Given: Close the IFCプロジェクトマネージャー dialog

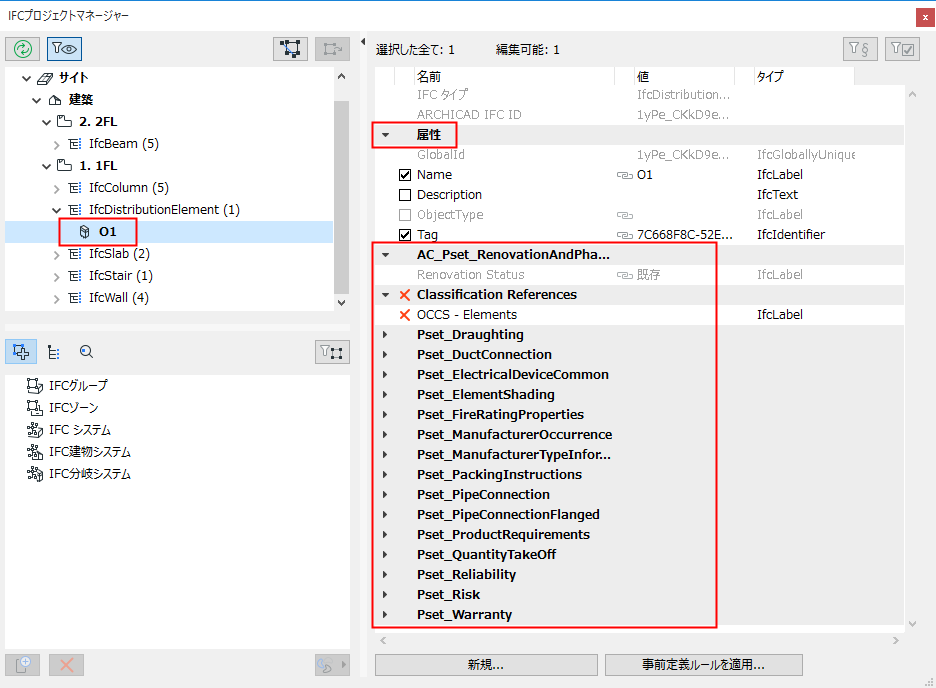Looking at the screenshot, I should pyautogui.click(x=925, y=17).
